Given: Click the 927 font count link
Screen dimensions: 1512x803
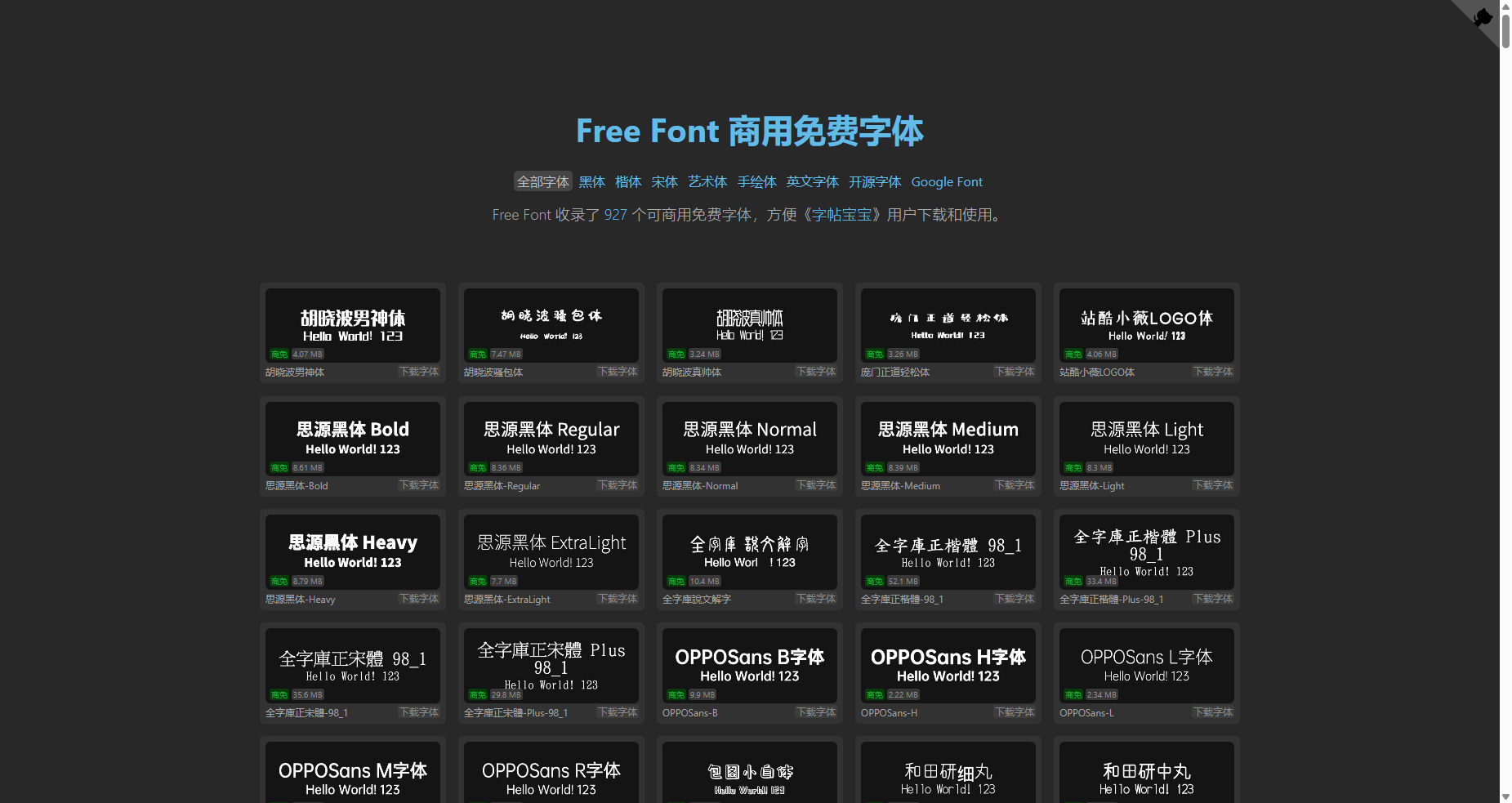Looking at the screenshot, I should tap(616, 215).
